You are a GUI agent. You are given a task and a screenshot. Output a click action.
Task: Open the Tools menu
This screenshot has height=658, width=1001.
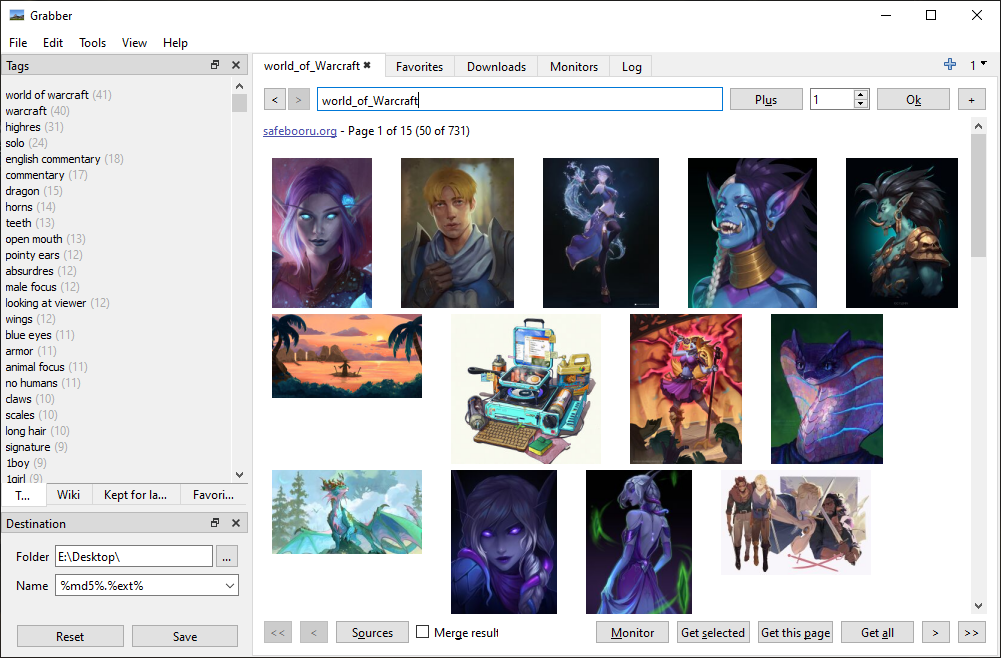[x=93, y=43]
